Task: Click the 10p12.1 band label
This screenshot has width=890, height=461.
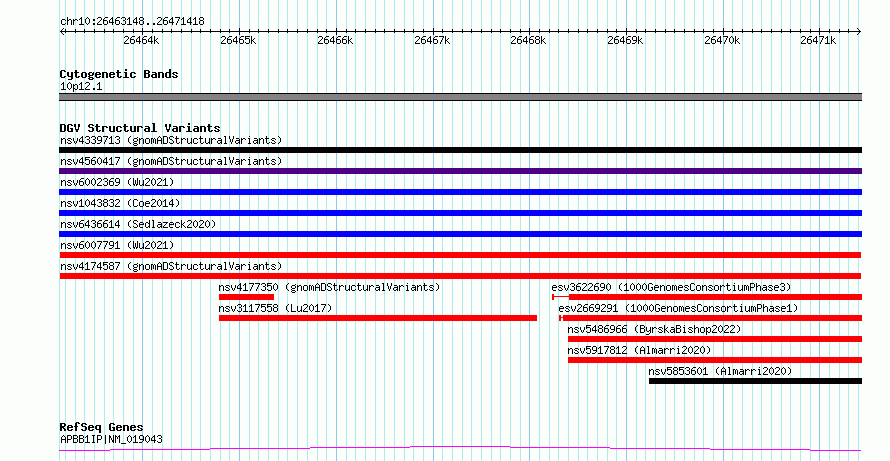Action: 81,87
